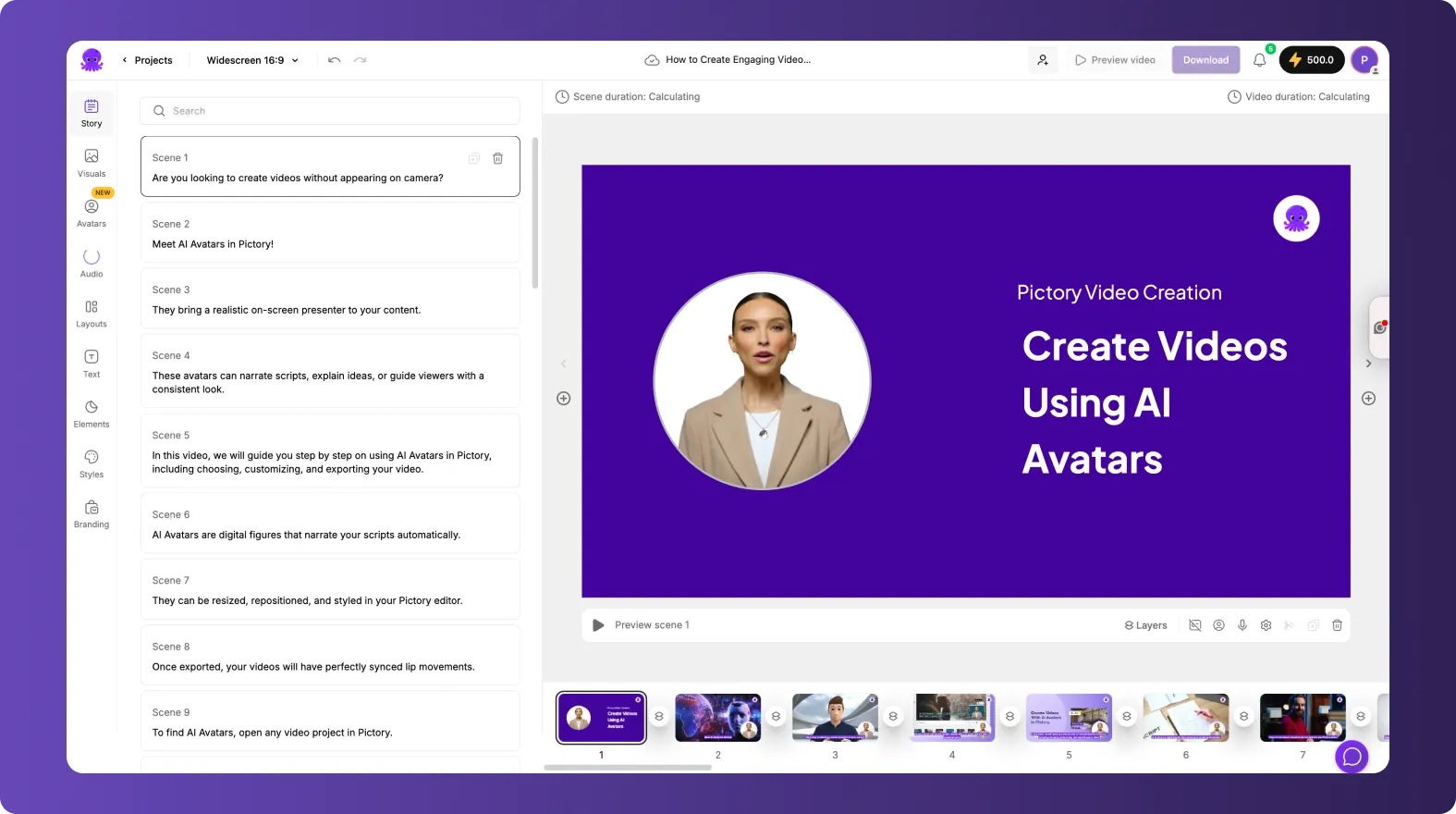This screenshot has width=1456, height=814.
Task: Select scene thumbnail 6 in timeline
Action: pos(1186,718)
